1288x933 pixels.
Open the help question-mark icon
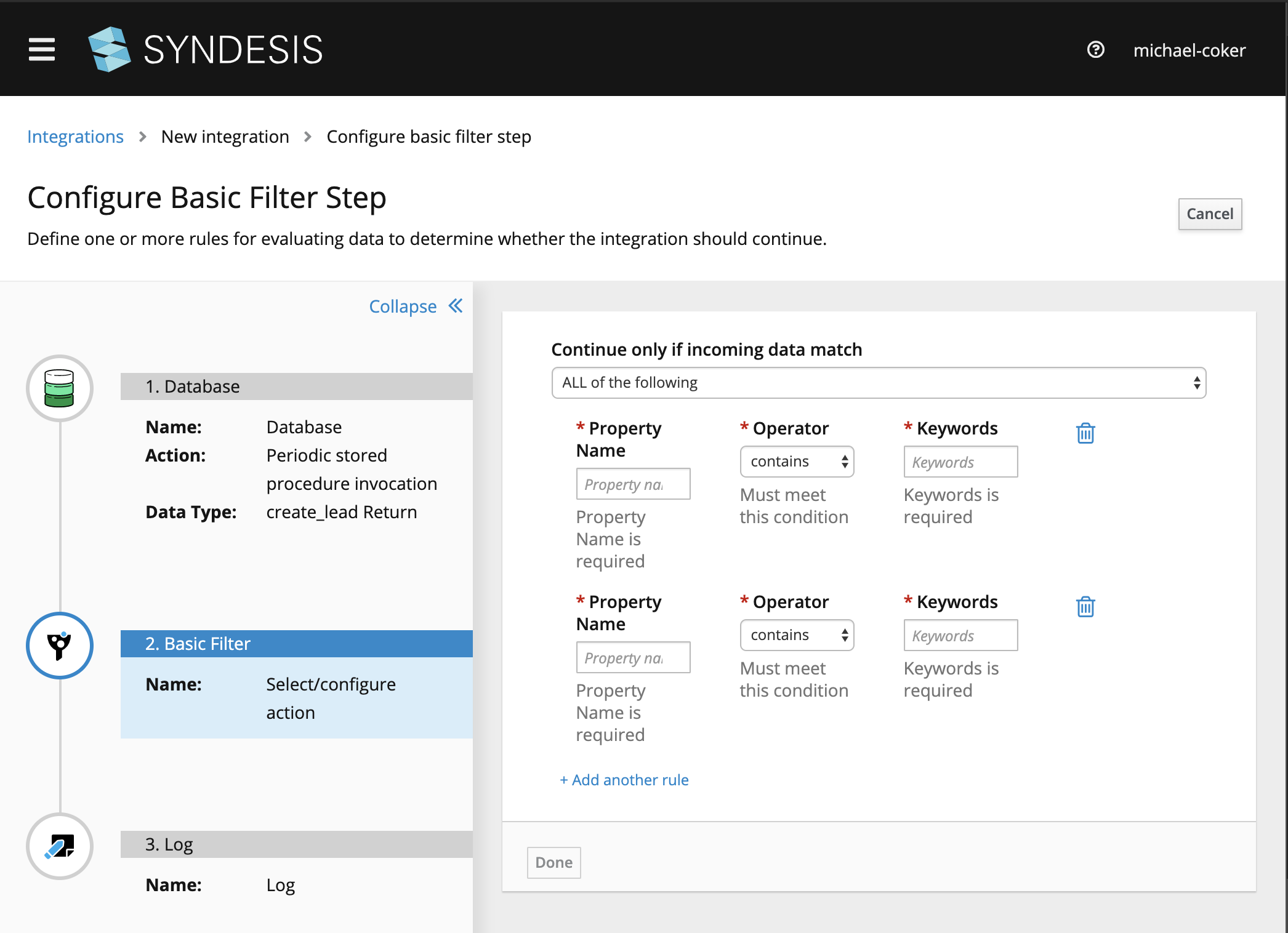[1095, 50]
